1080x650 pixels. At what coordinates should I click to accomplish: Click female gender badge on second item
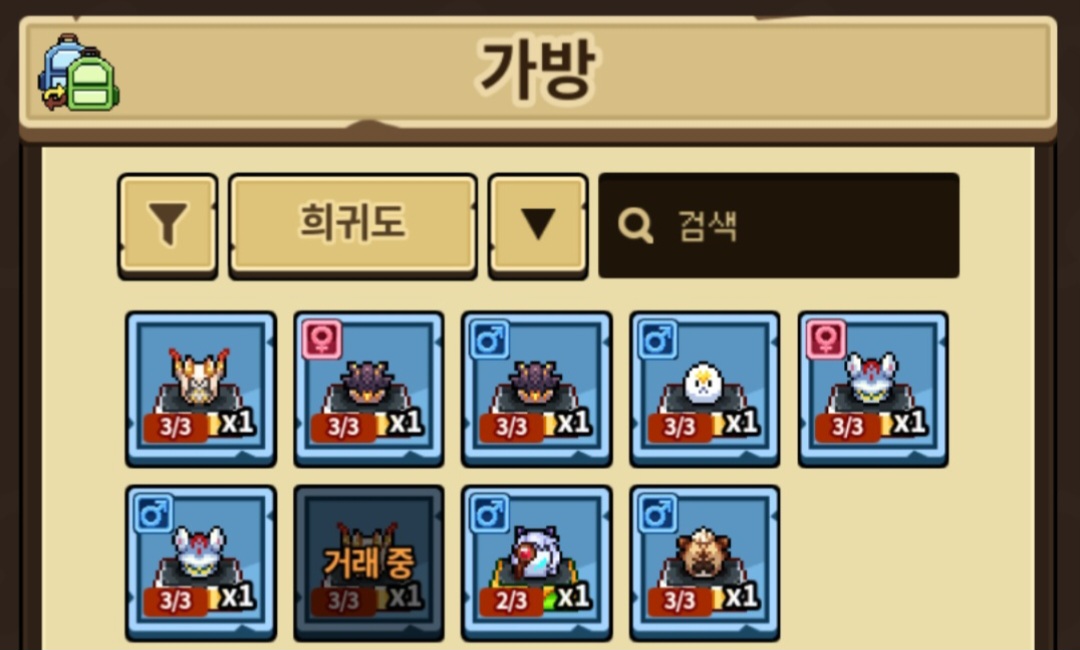[x=322, y=339]
